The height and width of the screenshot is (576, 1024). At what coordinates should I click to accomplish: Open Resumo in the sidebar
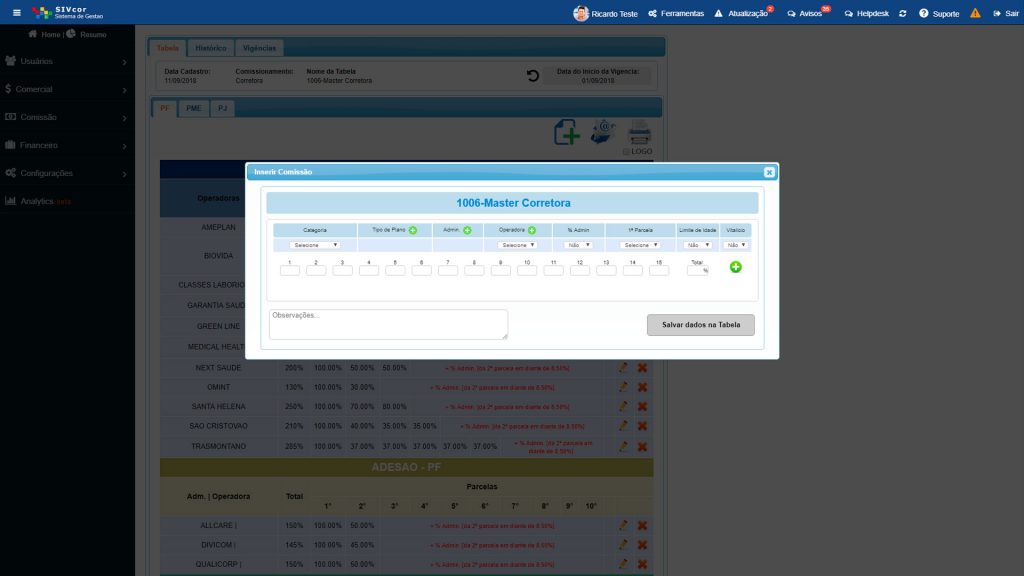[x=86, y=35]
